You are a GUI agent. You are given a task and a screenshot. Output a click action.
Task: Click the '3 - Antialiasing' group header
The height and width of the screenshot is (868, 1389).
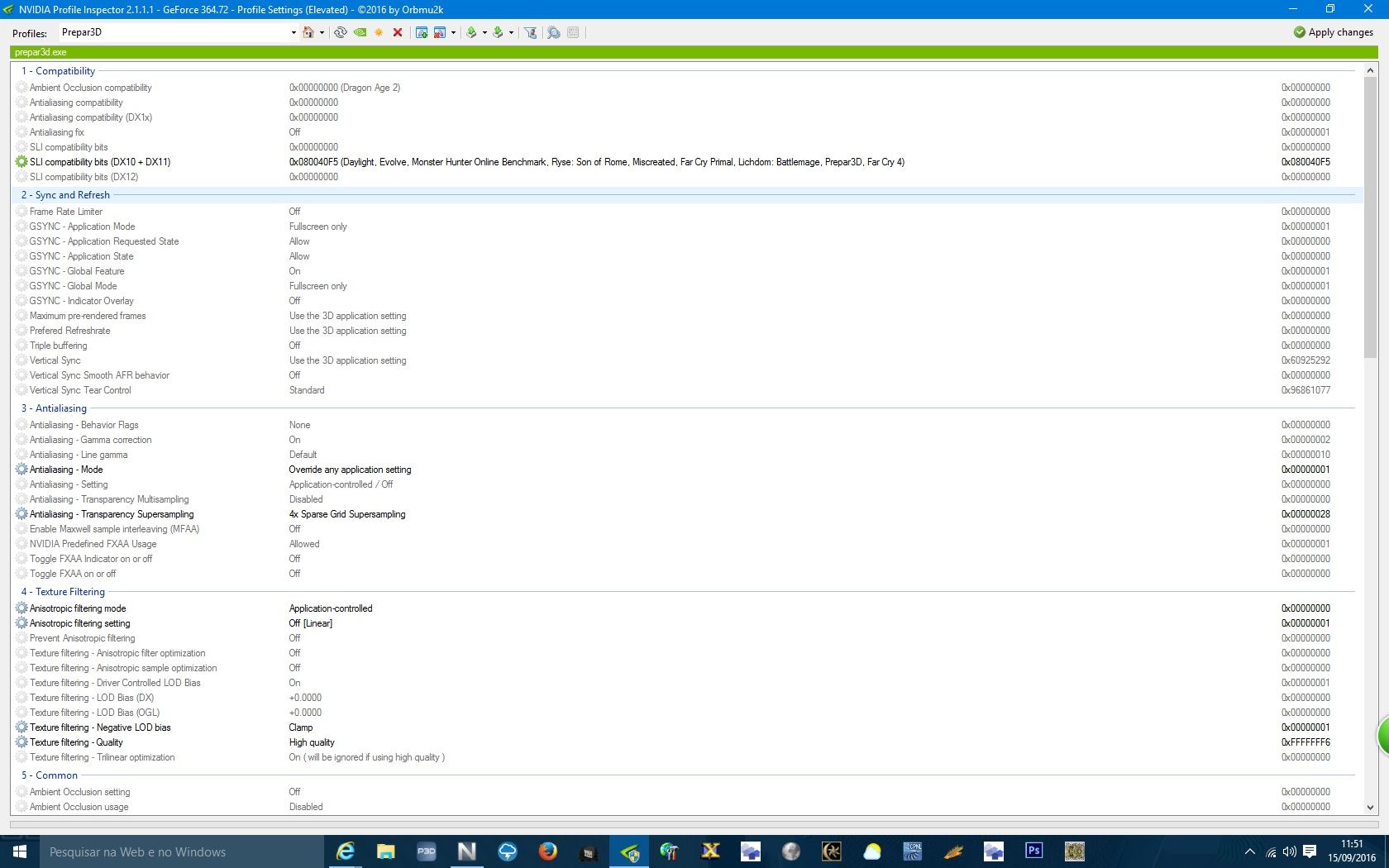(54, 408)
